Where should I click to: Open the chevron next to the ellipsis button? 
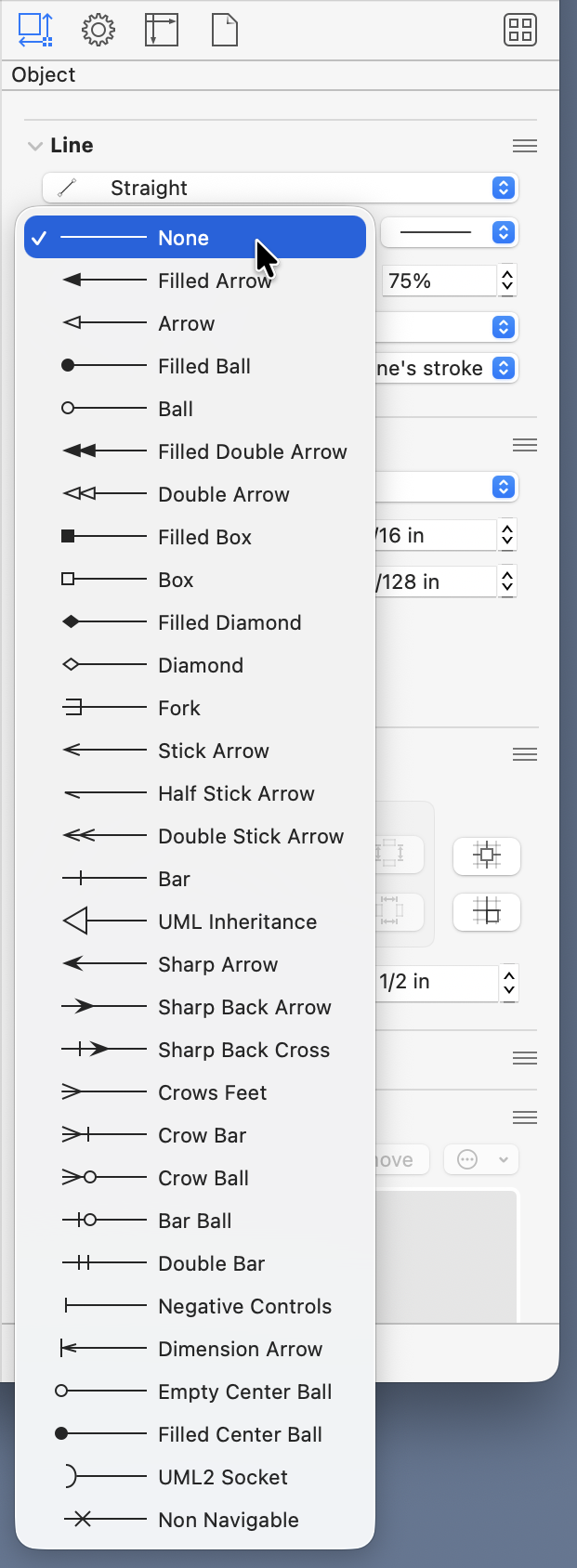pos(502,1159)
